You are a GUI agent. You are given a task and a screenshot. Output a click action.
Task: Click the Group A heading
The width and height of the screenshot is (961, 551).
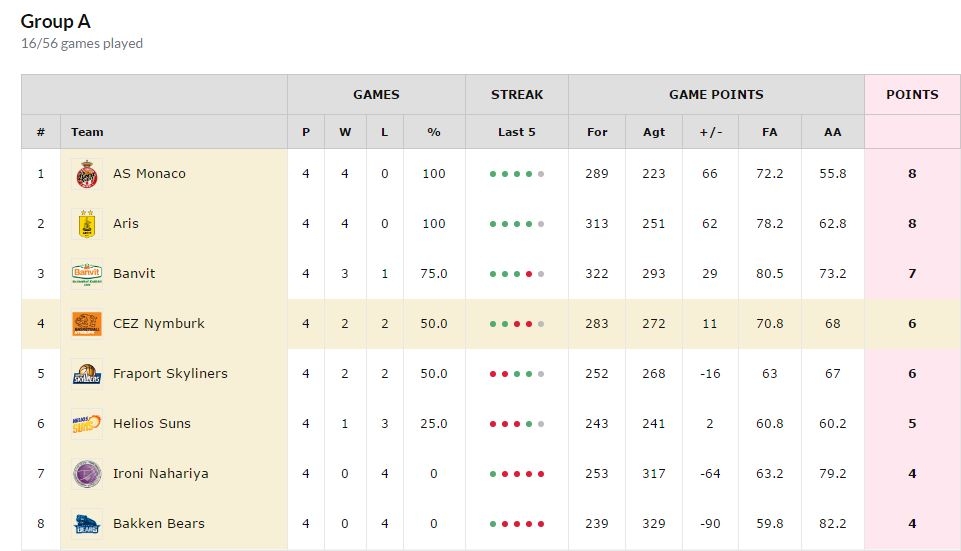[56, 21]
